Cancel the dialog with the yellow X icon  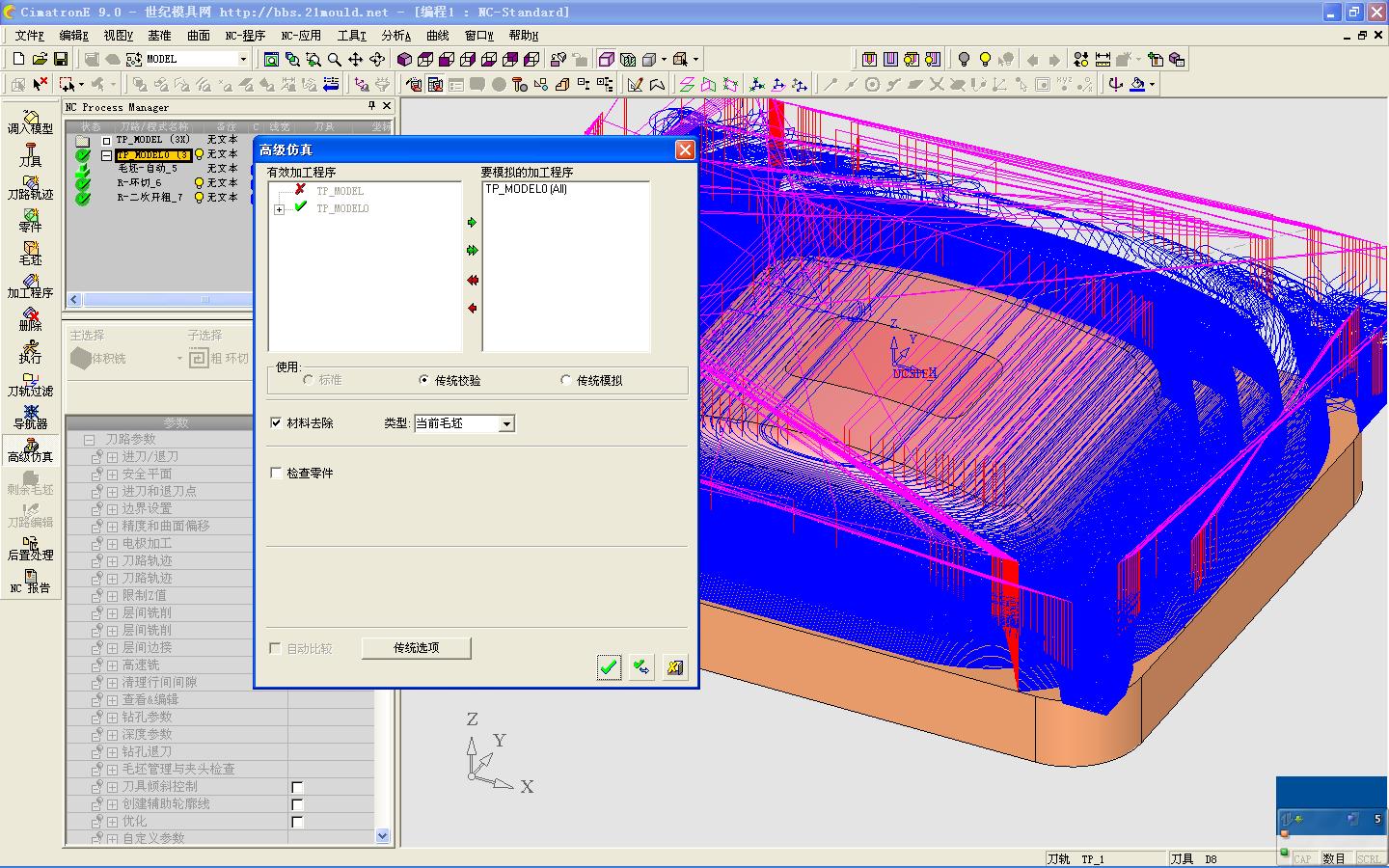[675, 666]
